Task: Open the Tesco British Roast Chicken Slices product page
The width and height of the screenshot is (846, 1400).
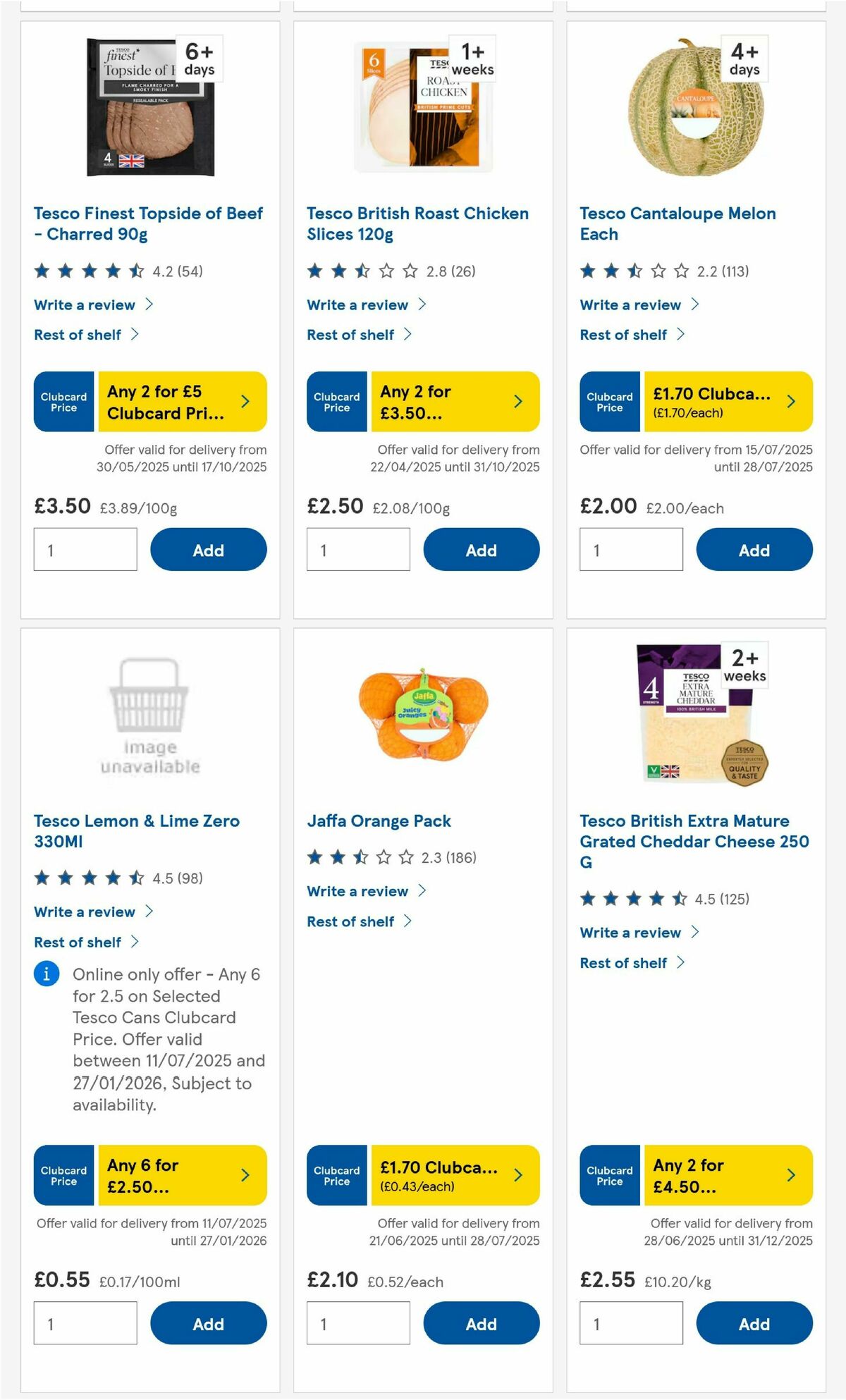Action: click(417, 223)
